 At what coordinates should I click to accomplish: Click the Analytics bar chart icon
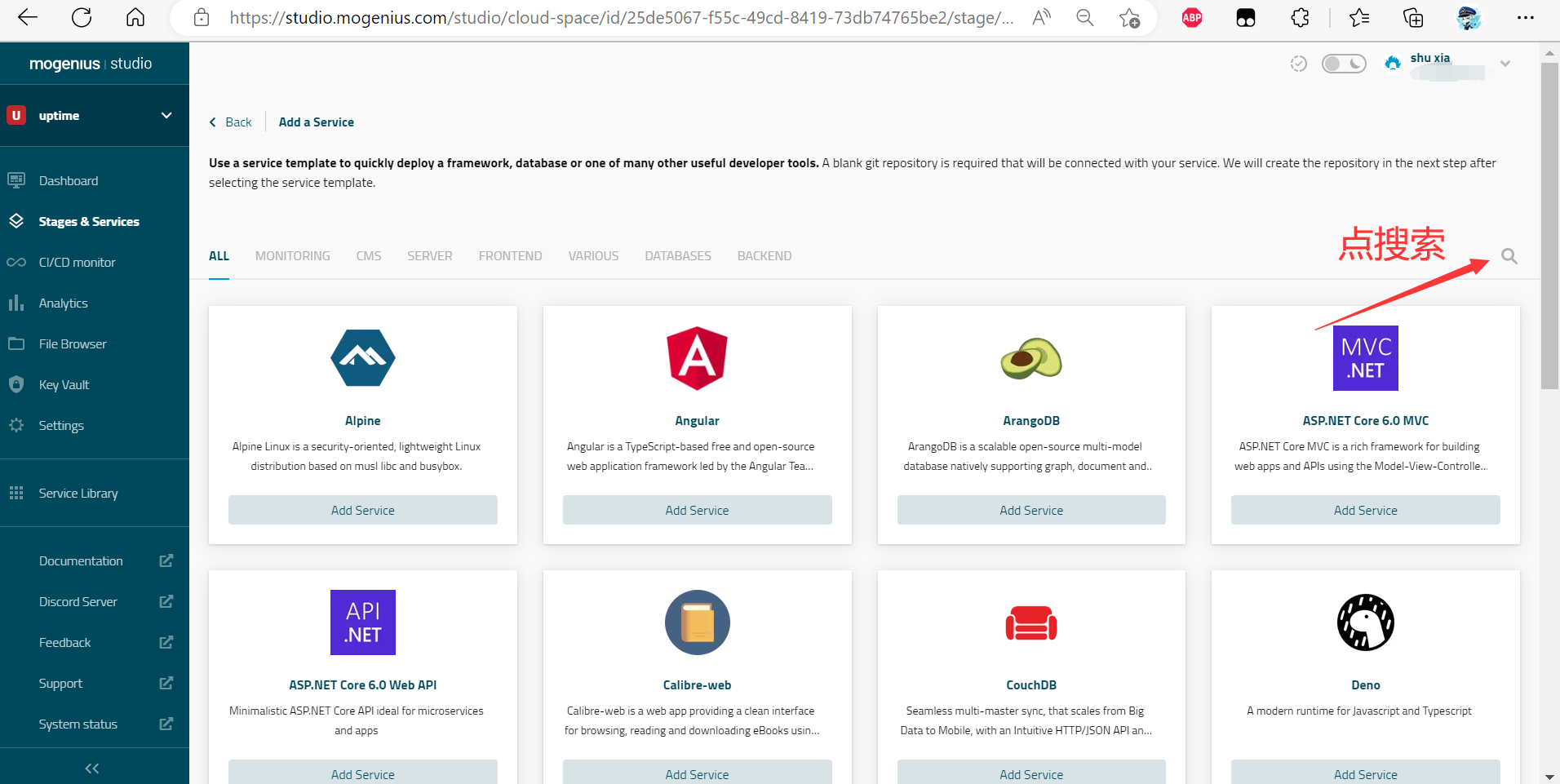coord(16,303)
